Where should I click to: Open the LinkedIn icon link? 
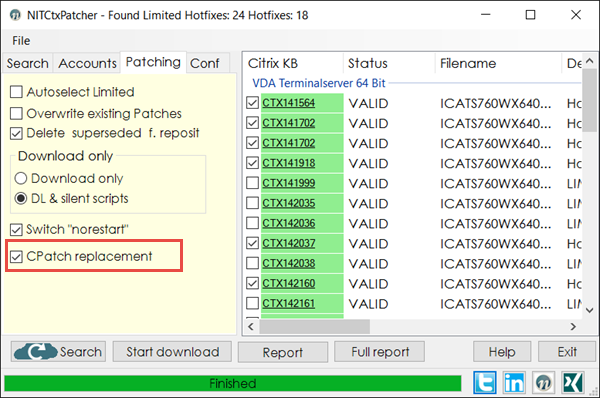pos(514,382)
